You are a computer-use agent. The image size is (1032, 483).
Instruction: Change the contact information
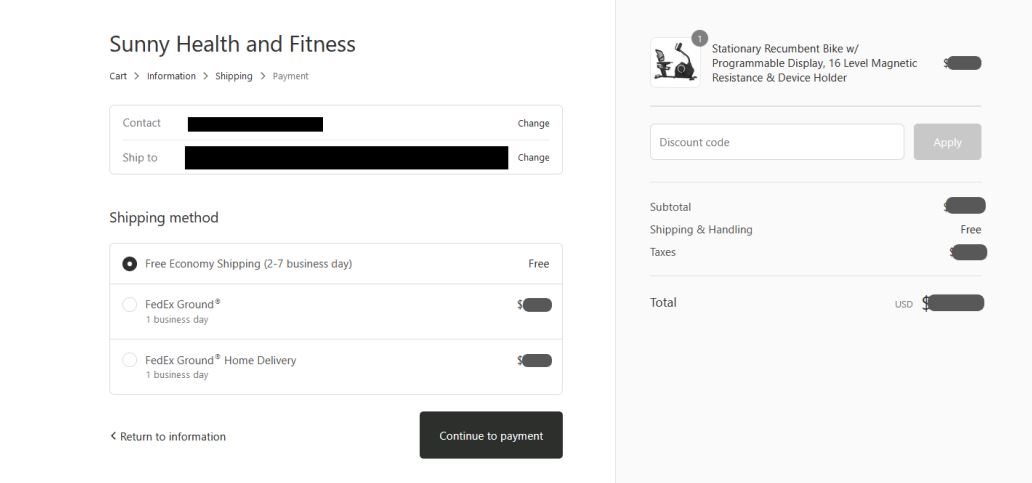[533, 123]
